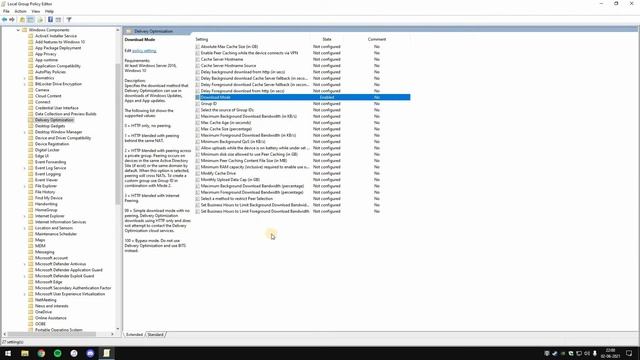Select 'Minimum Background QoS (in KB/s)' setting
Image resolution: width=640 pixels, height=360 pixels.
(x=233, y=142)
